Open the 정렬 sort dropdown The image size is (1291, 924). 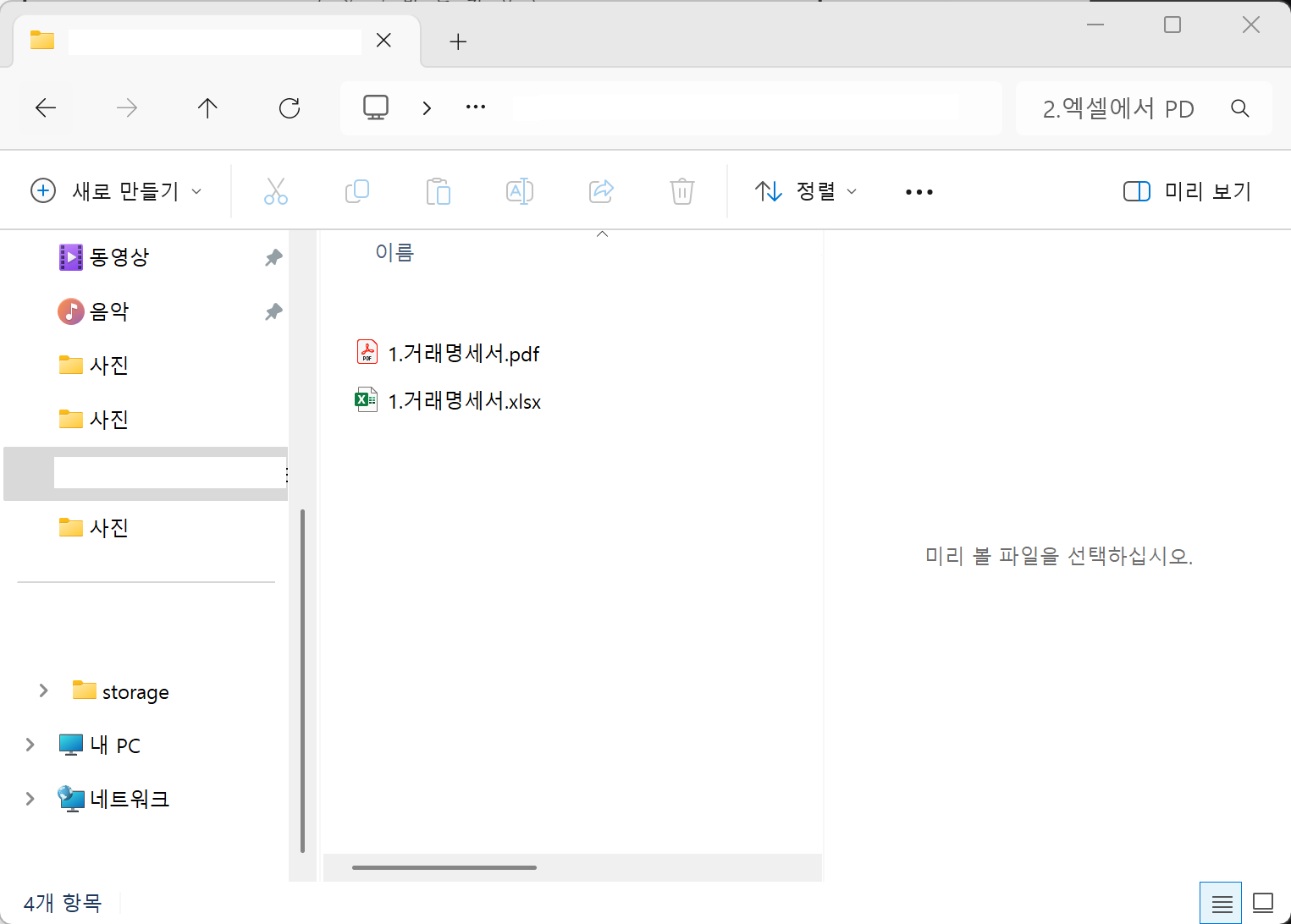pyautogui.click(x=806, y=191)
